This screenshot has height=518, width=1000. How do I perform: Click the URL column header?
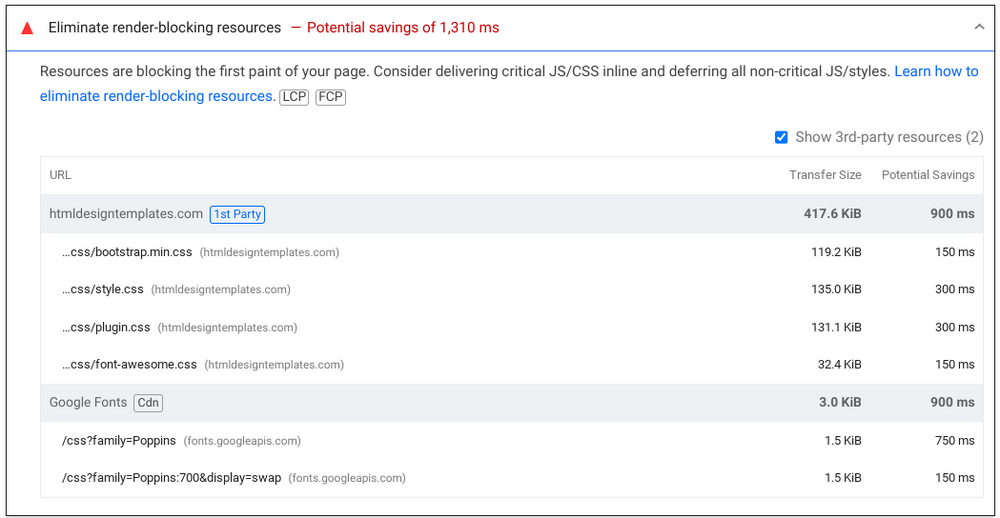(61, 175)
